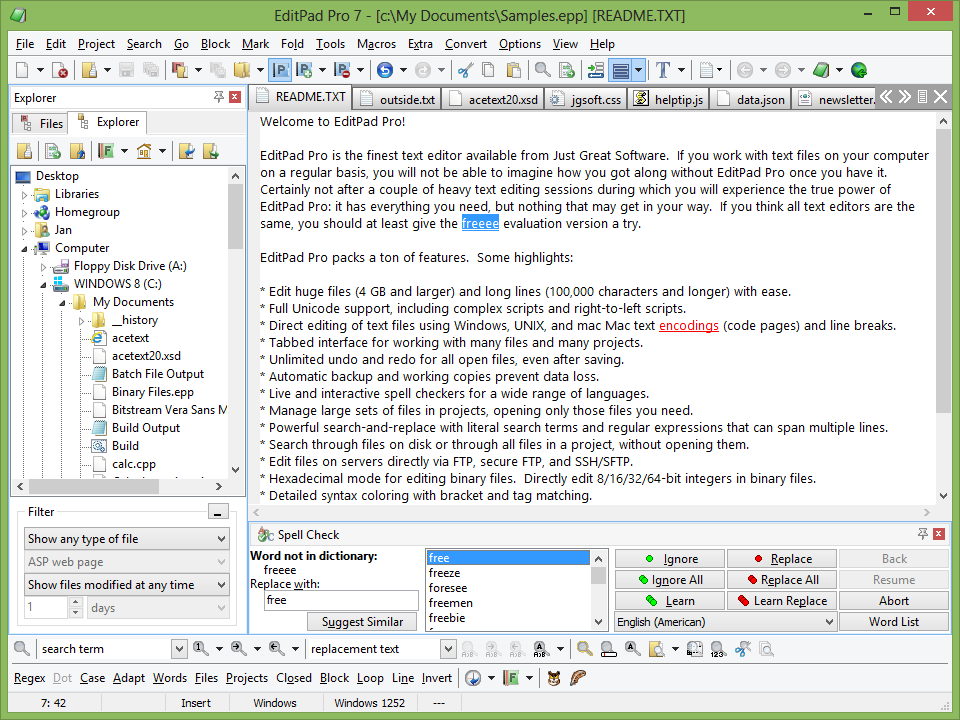Click the Add to Project icon with plus

pos(304,70)
